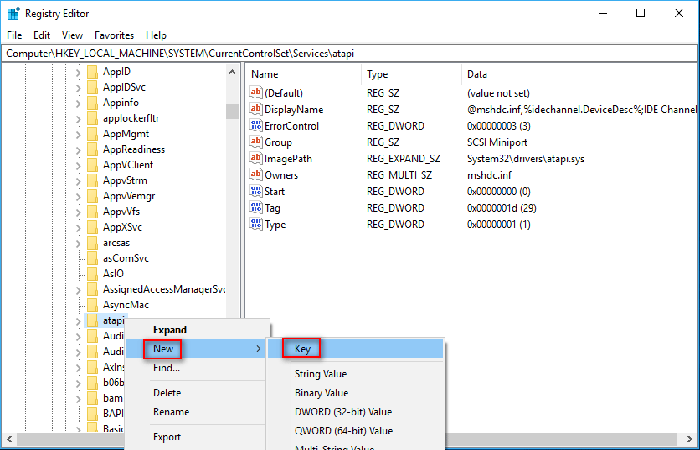Click the AsIO folder icon
This screenshot has width=700, height=450.
92,274
